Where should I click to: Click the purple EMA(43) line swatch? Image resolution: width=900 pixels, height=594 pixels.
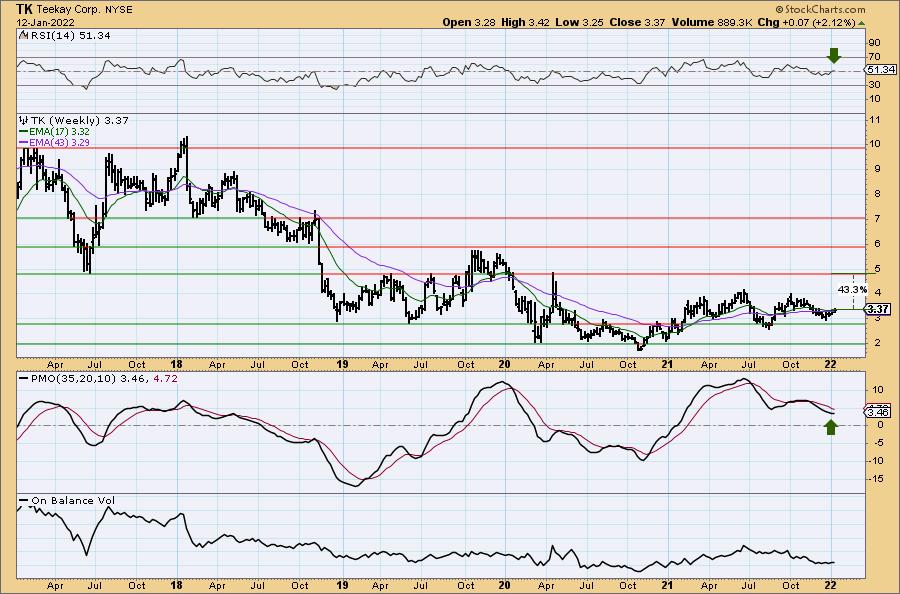click(24, 142)
